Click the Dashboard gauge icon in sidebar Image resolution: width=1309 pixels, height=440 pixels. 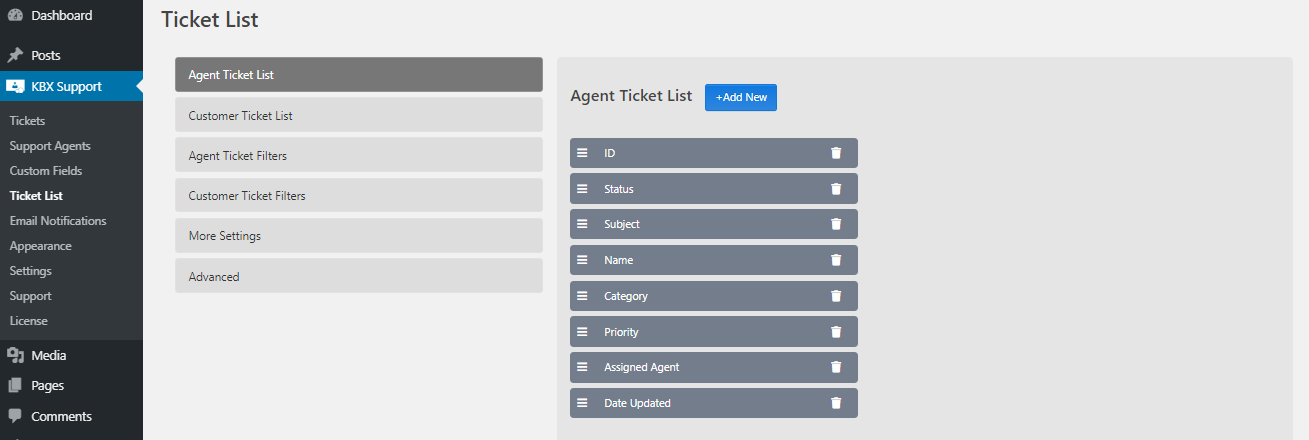point(15,15)
